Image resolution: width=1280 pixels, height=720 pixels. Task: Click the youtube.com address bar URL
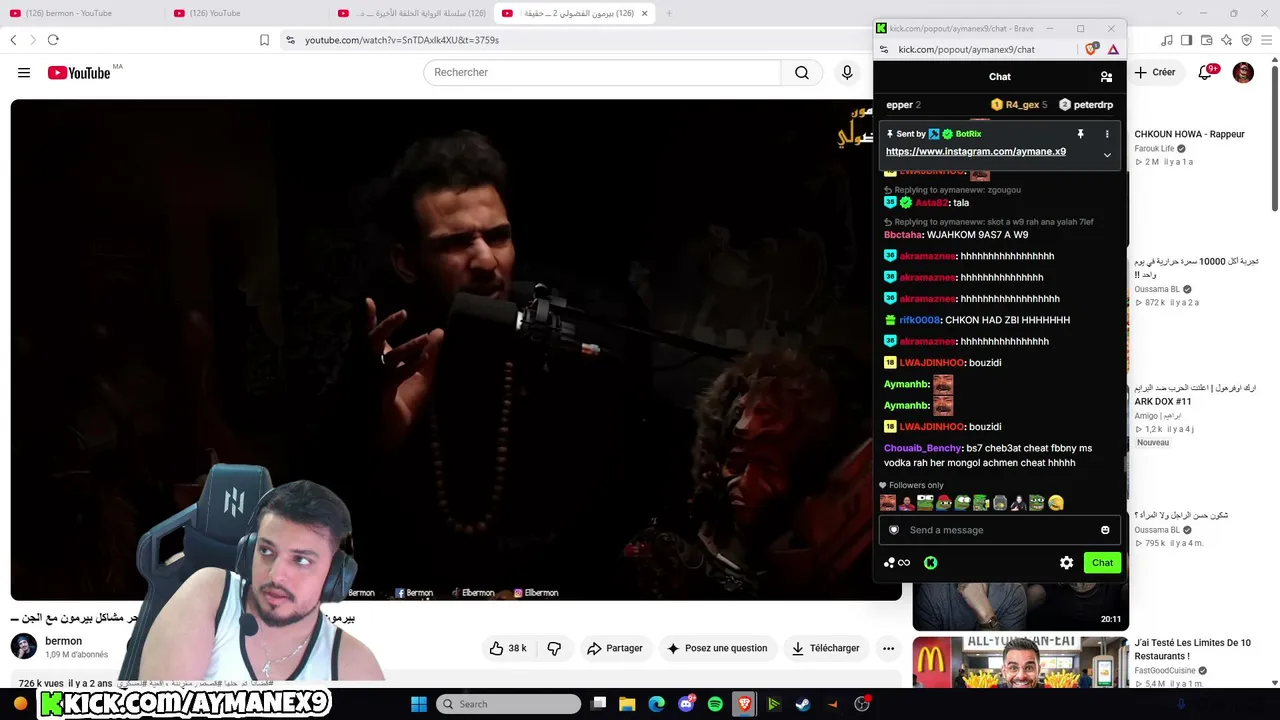click(402, 40)
